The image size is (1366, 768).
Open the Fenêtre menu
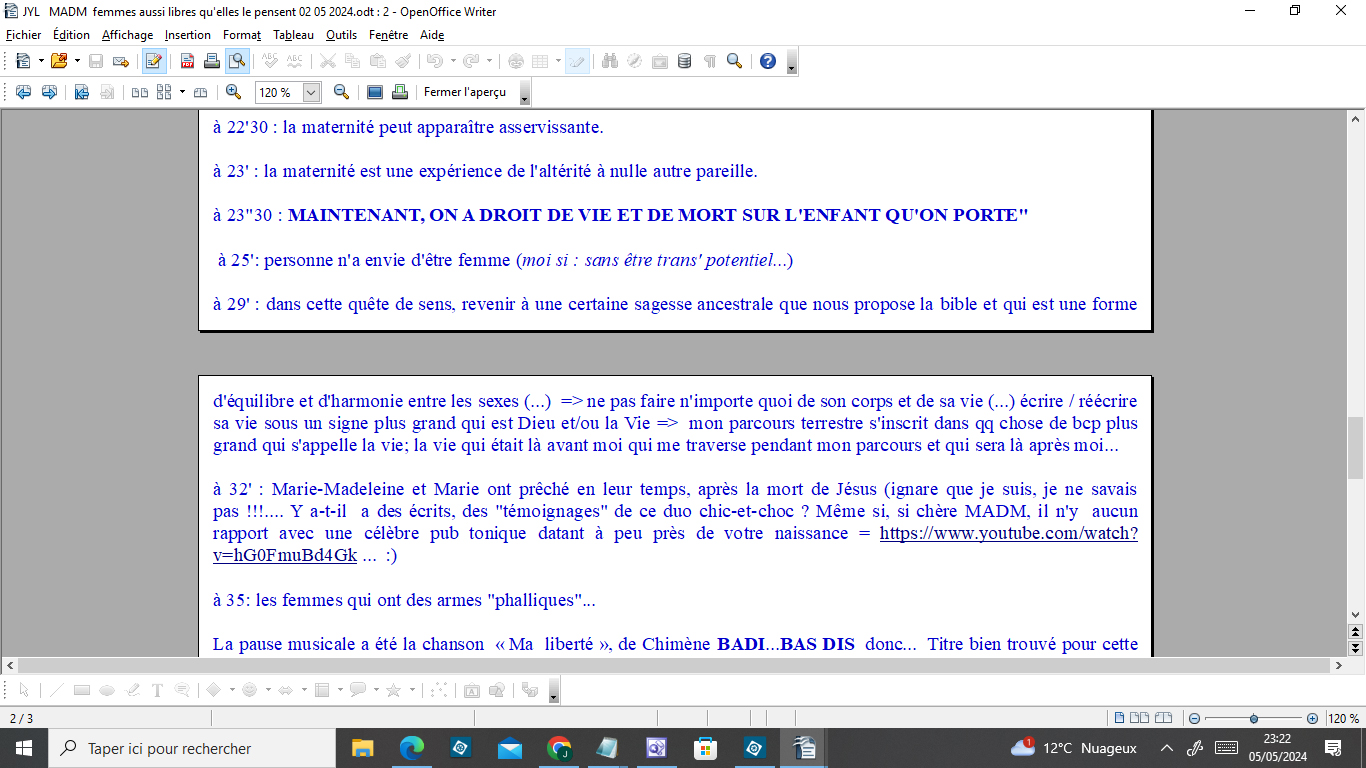pyautogui.click(x=389, y=35)
